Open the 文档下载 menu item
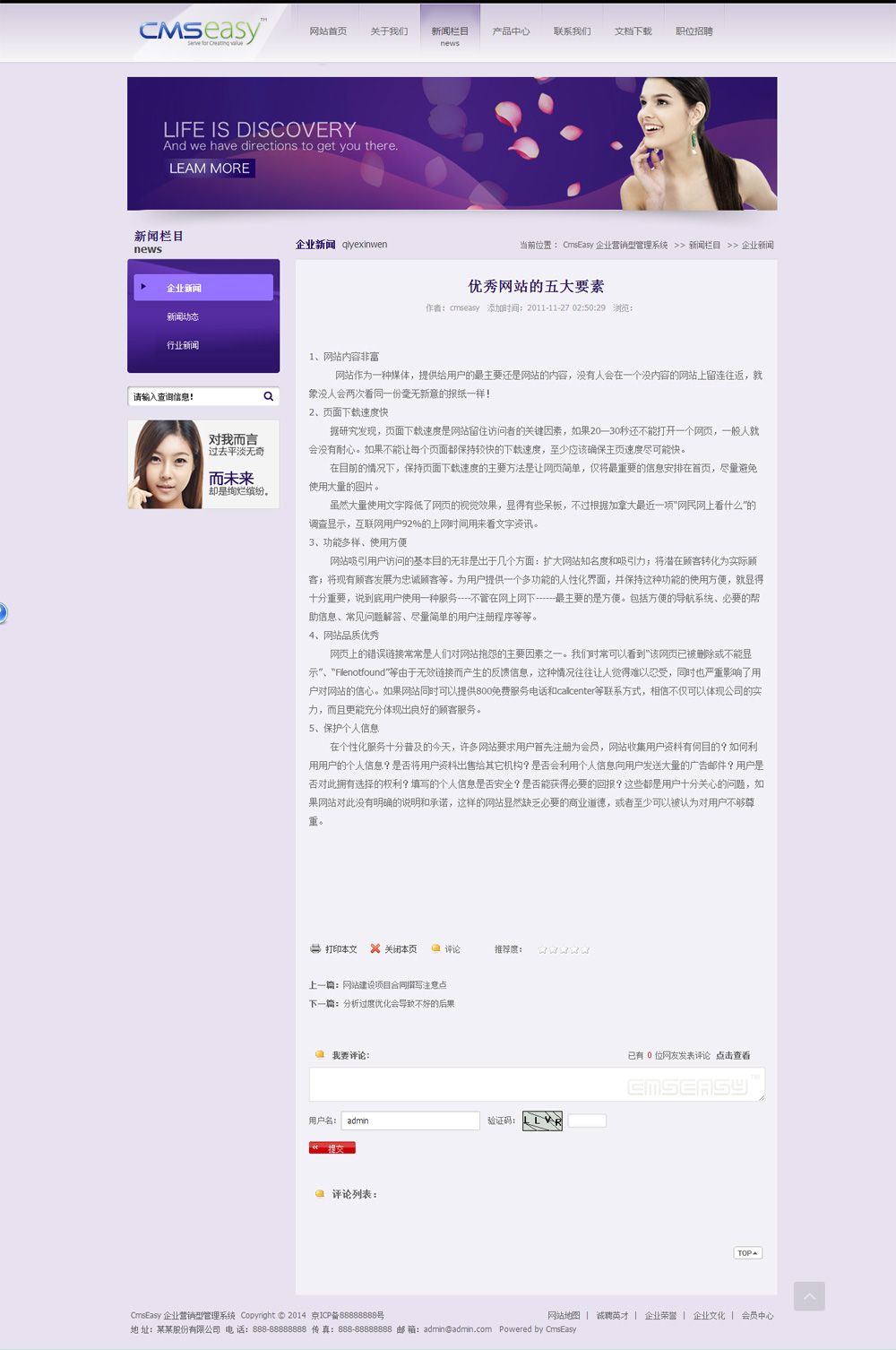896x1350 pixels. click(633, 31)
